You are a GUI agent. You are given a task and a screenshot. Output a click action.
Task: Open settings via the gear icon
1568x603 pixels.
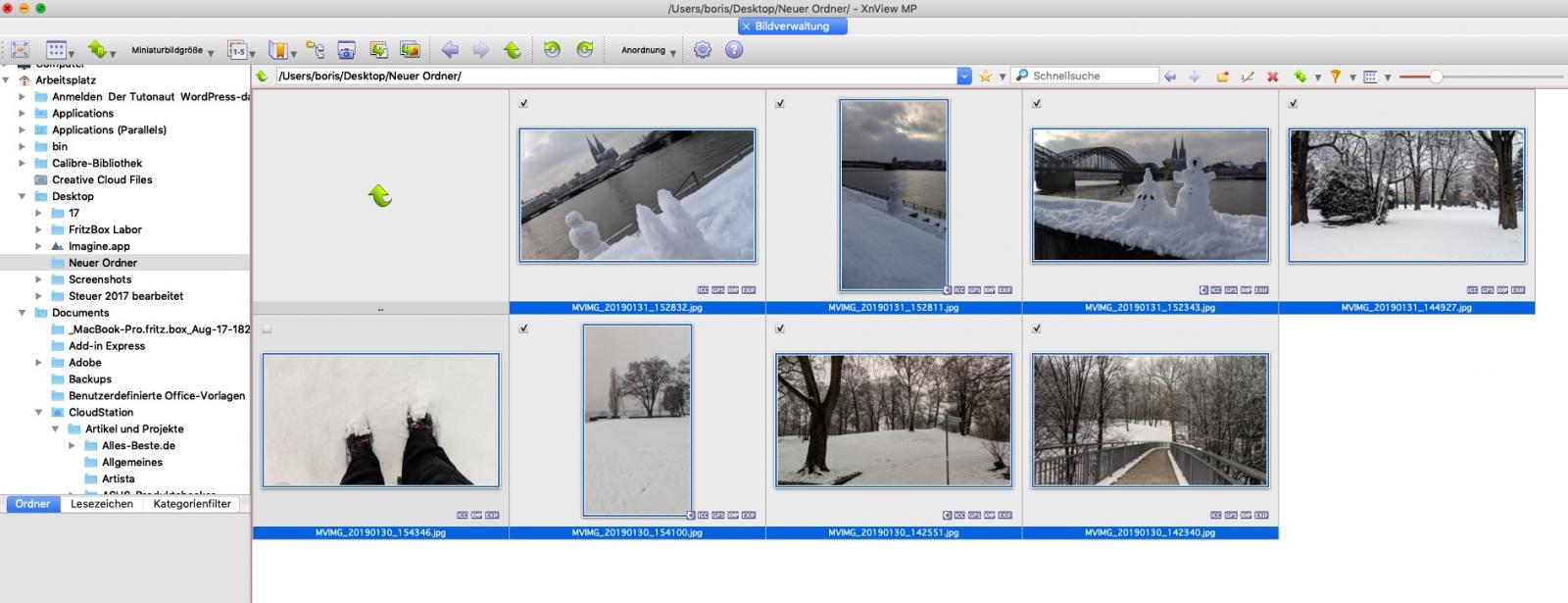pyautogui.click(x=702, y=50)
